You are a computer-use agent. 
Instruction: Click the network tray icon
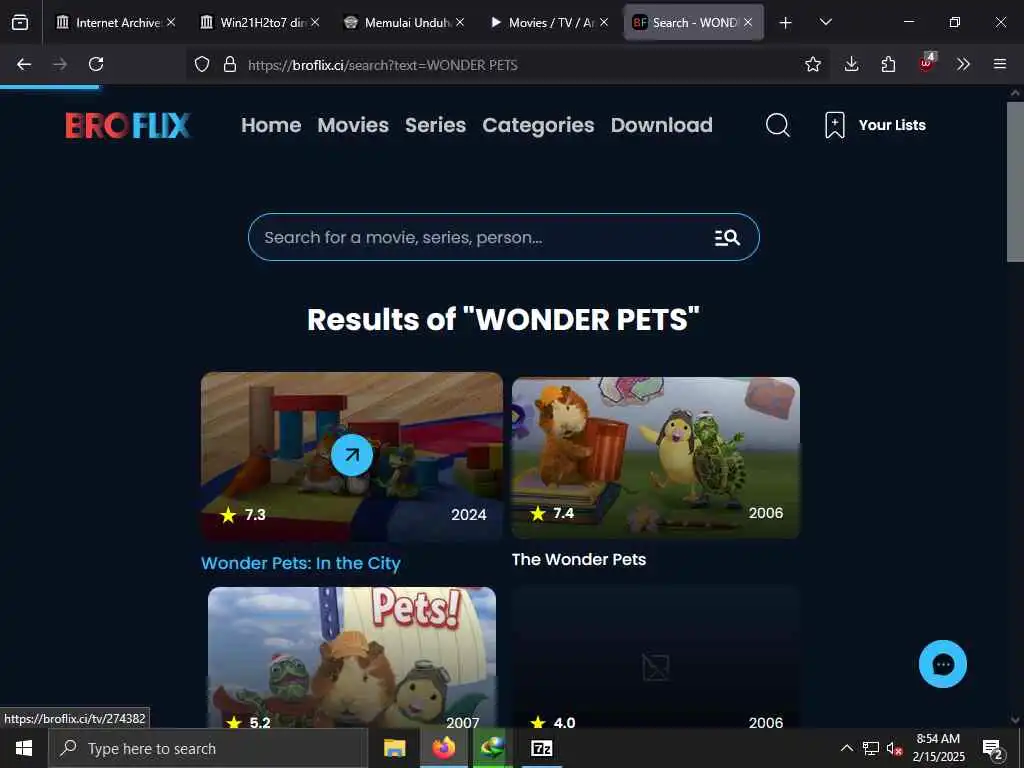coord(871,748)
